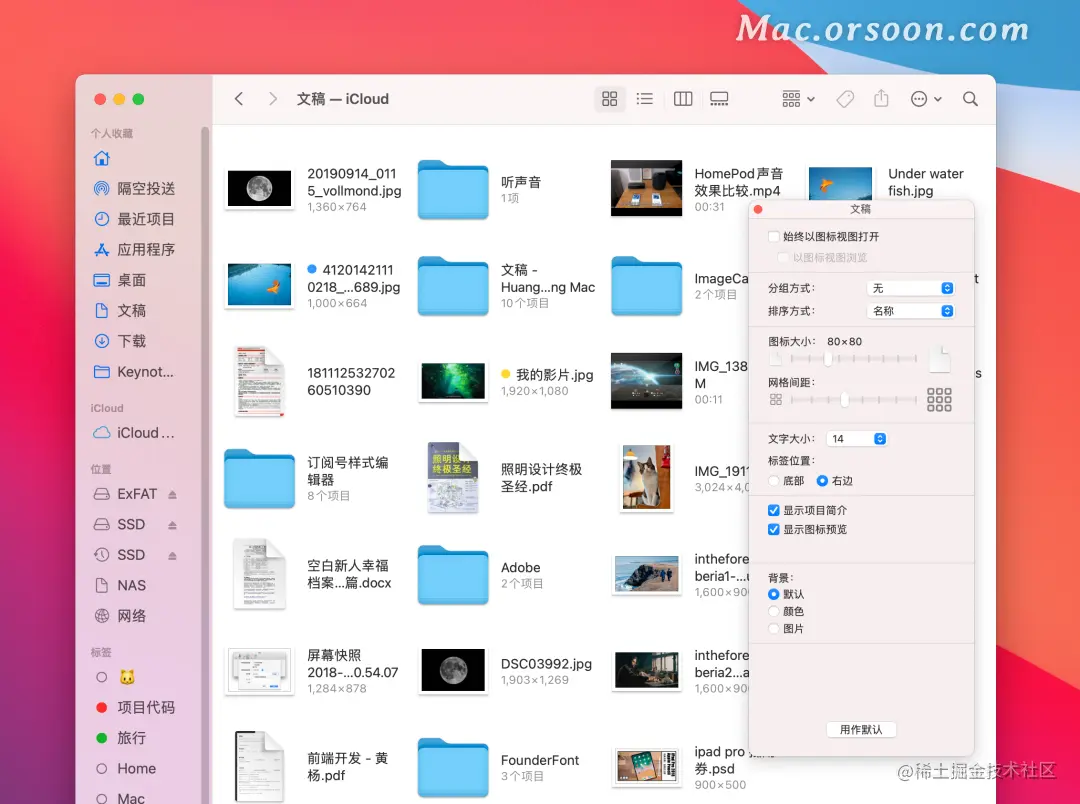The height and width of the screenshot is (804, 1080).
Task: Select the 文稿 - Huang...ng Mac folder
Action: tap(453, 285)
